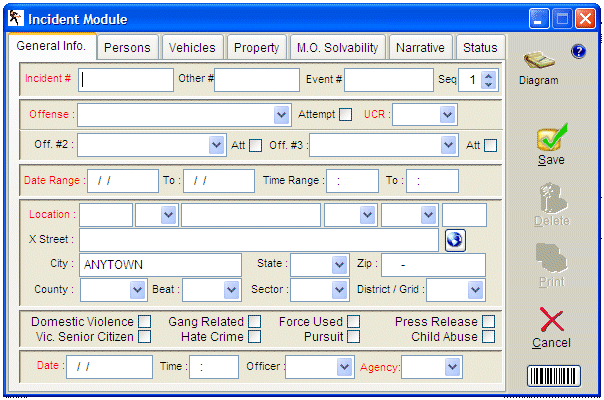Open the Narrative tab
Screen dimensions: 604x400
coord(420,48)
